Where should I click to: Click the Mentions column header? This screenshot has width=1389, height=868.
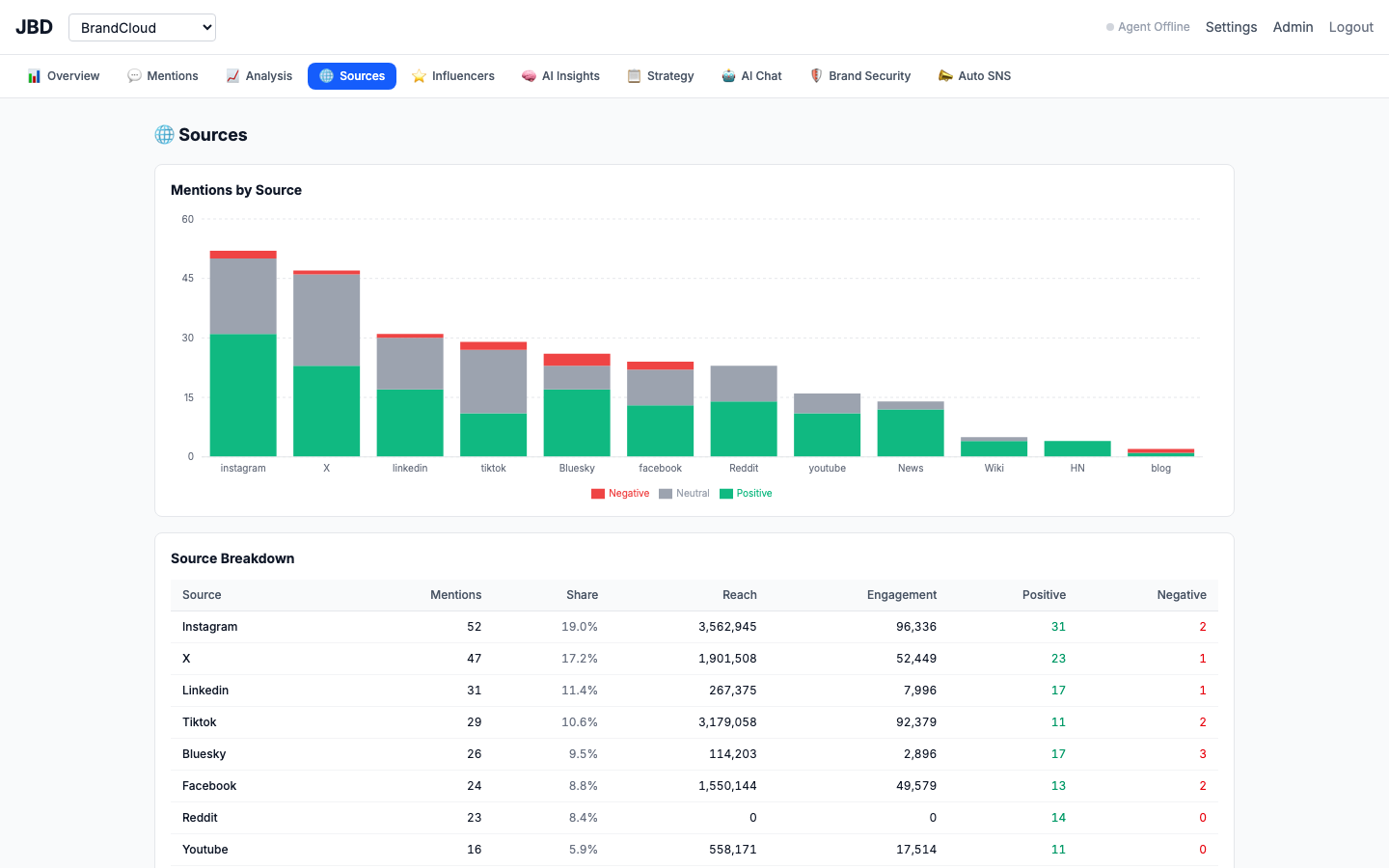pos(455,595)
